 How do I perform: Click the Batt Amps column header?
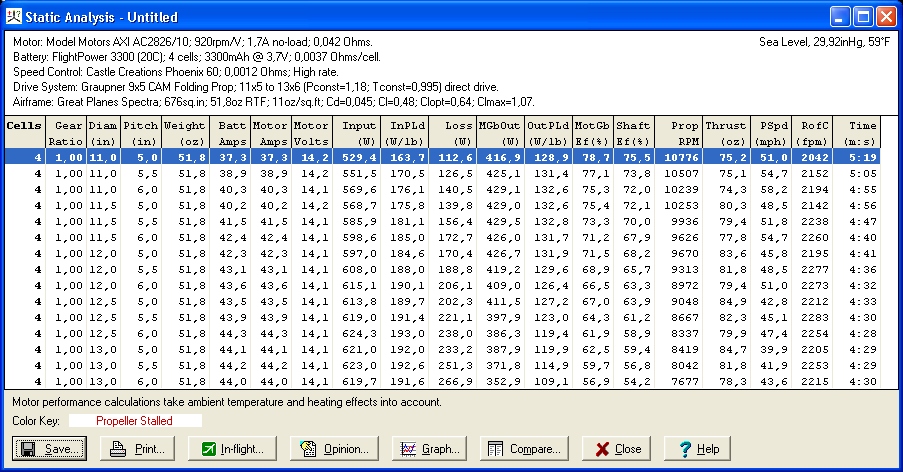pos(229,133)
